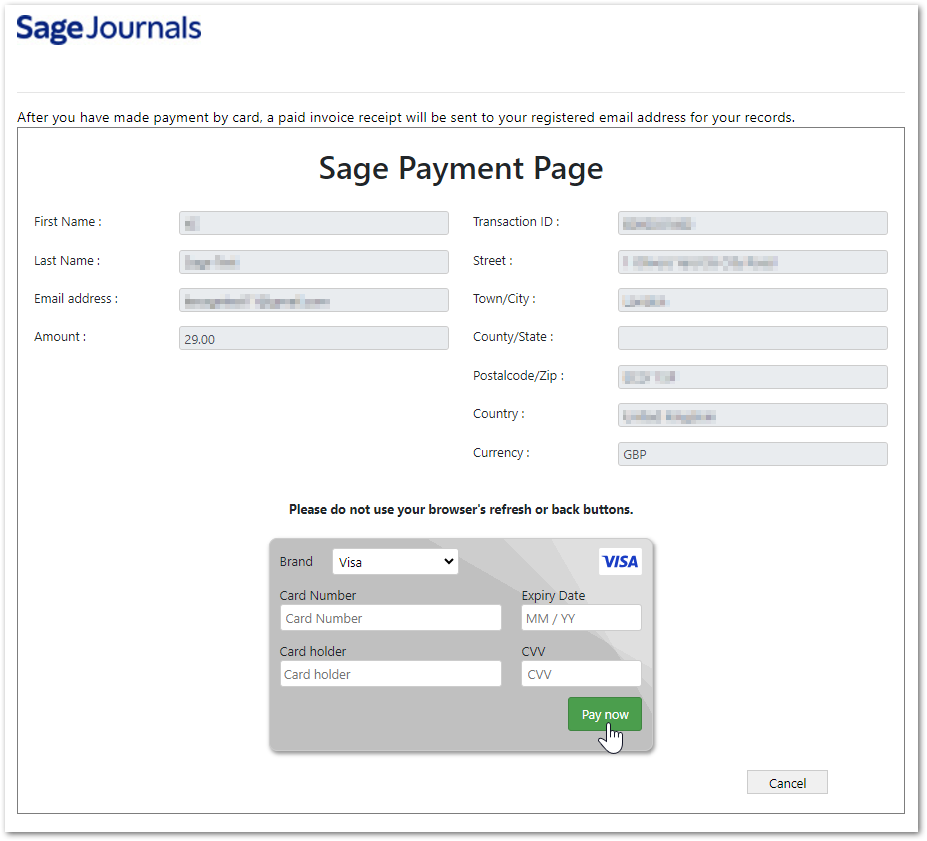Focus the Card Number input field
This screenshot has width=927, height=841.
pos(391,618)
